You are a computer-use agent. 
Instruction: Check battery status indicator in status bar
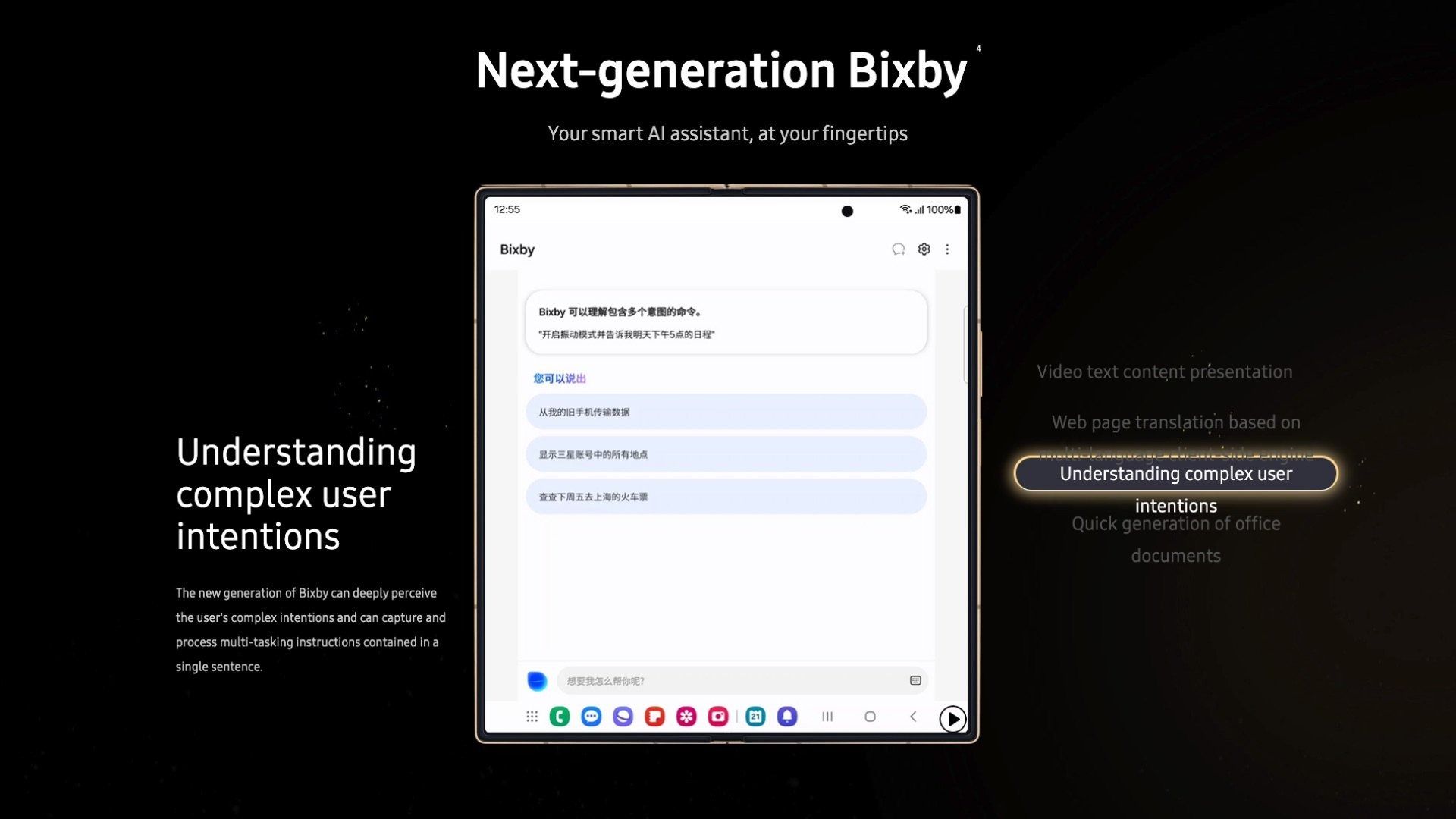click(955, 209)
